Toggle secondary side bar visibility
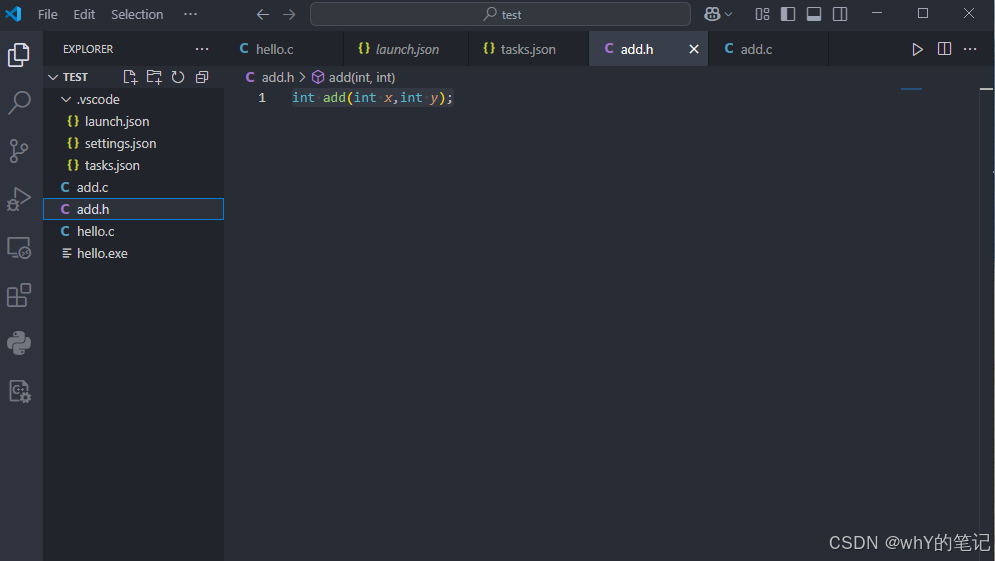 [x=840, y=14]
